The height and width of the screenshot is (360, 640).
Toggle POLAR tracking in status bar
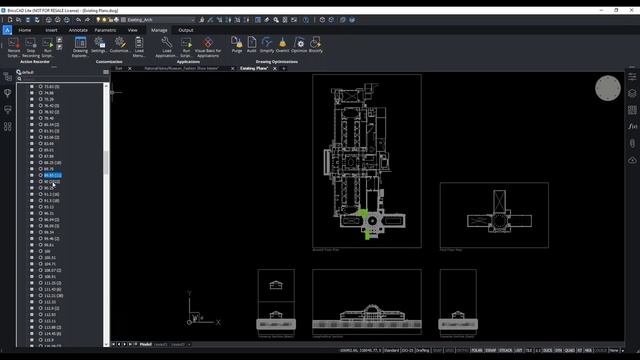coord(476,350)
